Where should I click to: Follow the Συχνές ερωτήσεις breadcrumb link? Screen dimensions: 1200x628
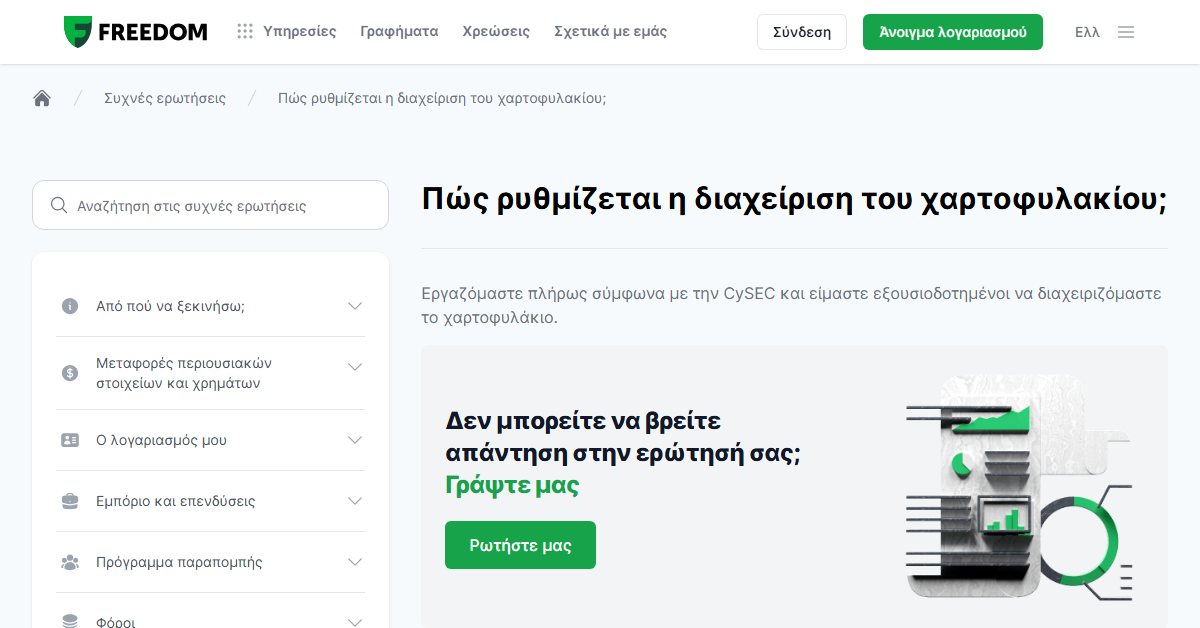tap(165, 98)
